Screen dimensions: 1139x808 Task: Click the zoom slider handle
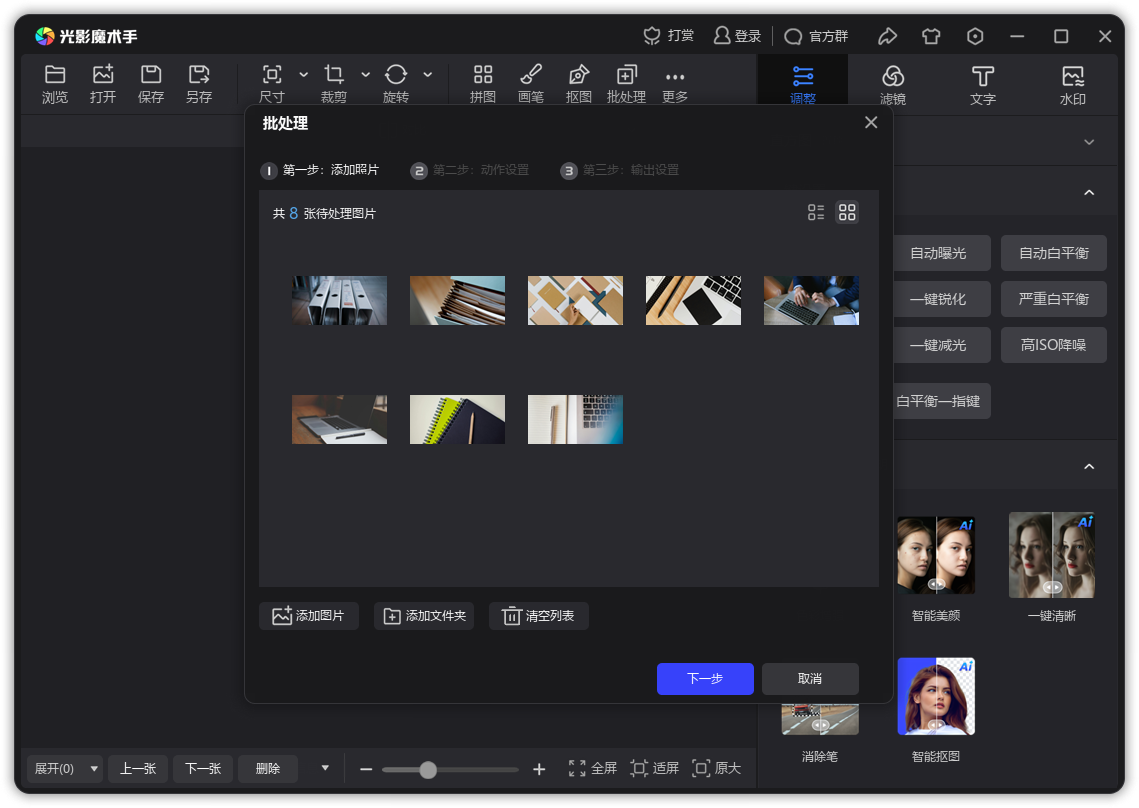coord(428,769)
